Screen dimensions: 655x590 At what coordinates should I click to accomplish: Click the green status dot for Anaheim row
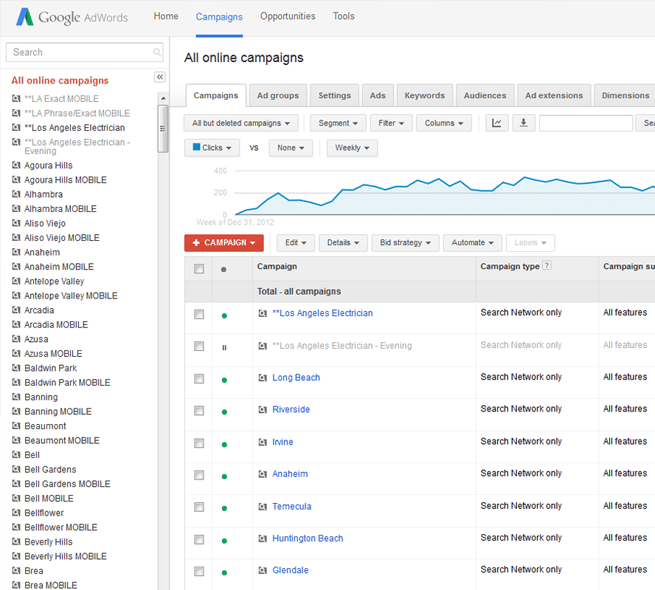224,477
